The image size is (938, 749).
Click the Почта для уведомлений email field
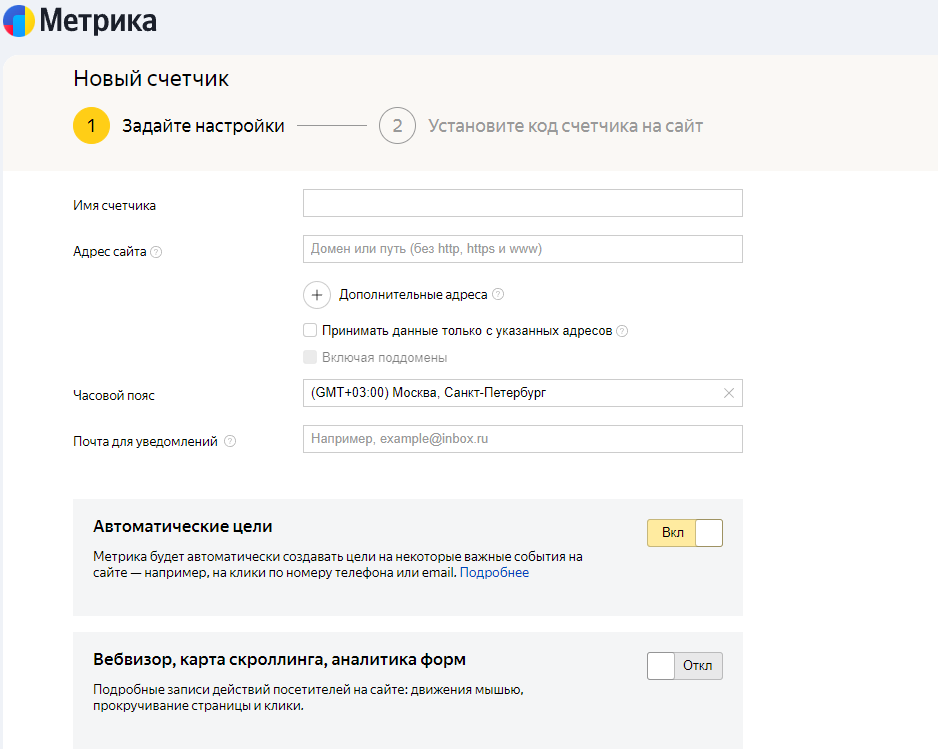pyautogui.click(x=522, y=439)
